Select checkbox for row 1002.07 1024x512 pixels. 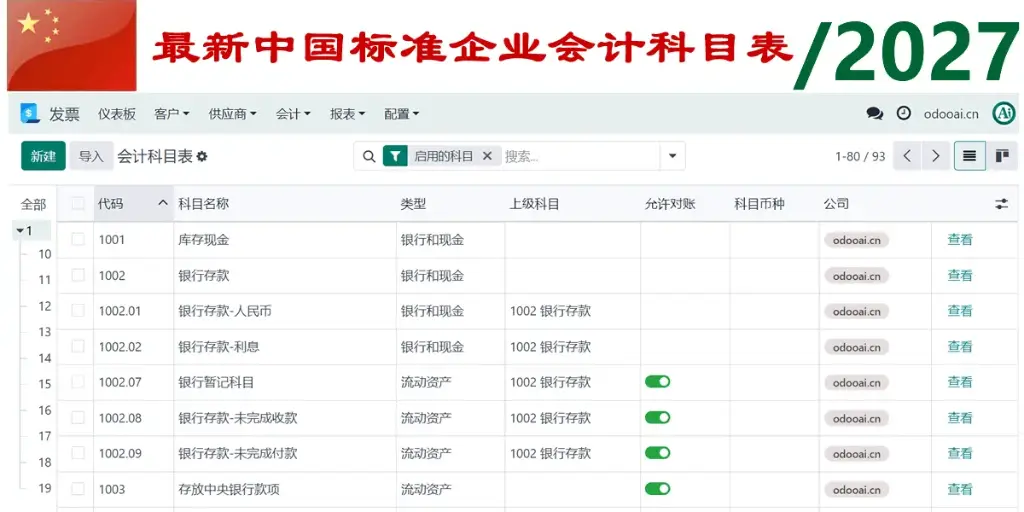[78, 381]
